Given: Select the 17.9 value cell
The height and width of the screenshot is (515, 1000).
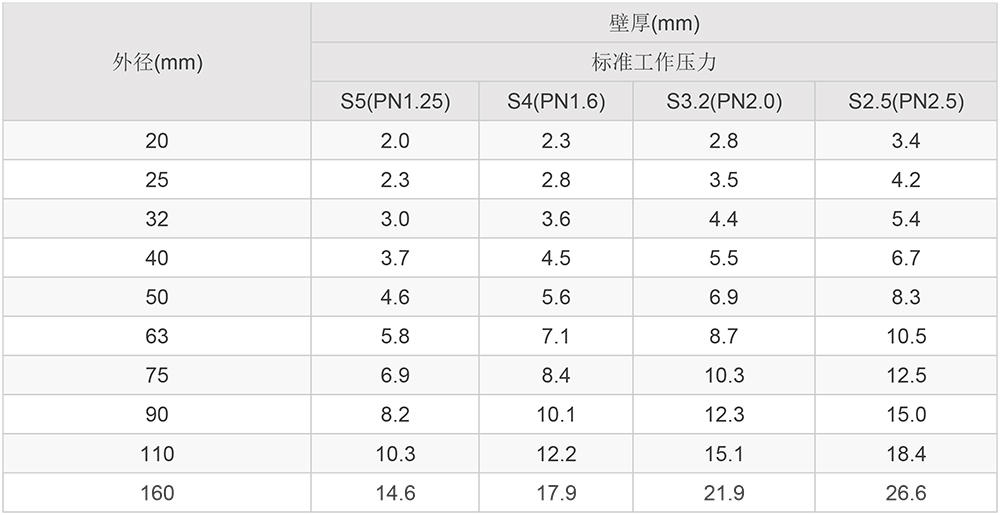Looking at the screenshot, I should pyautogui.click(x=556, y=493).
